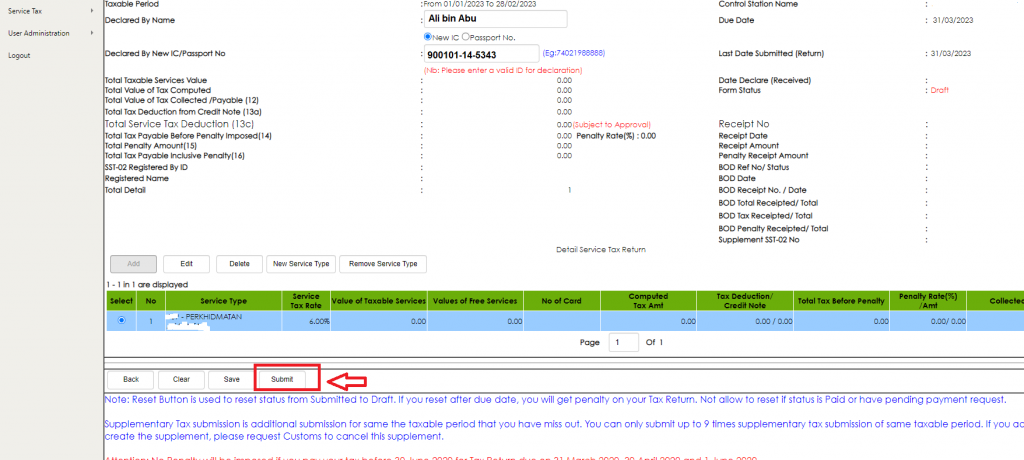
Task: Click the IC number input field
Action: (479, 54)
